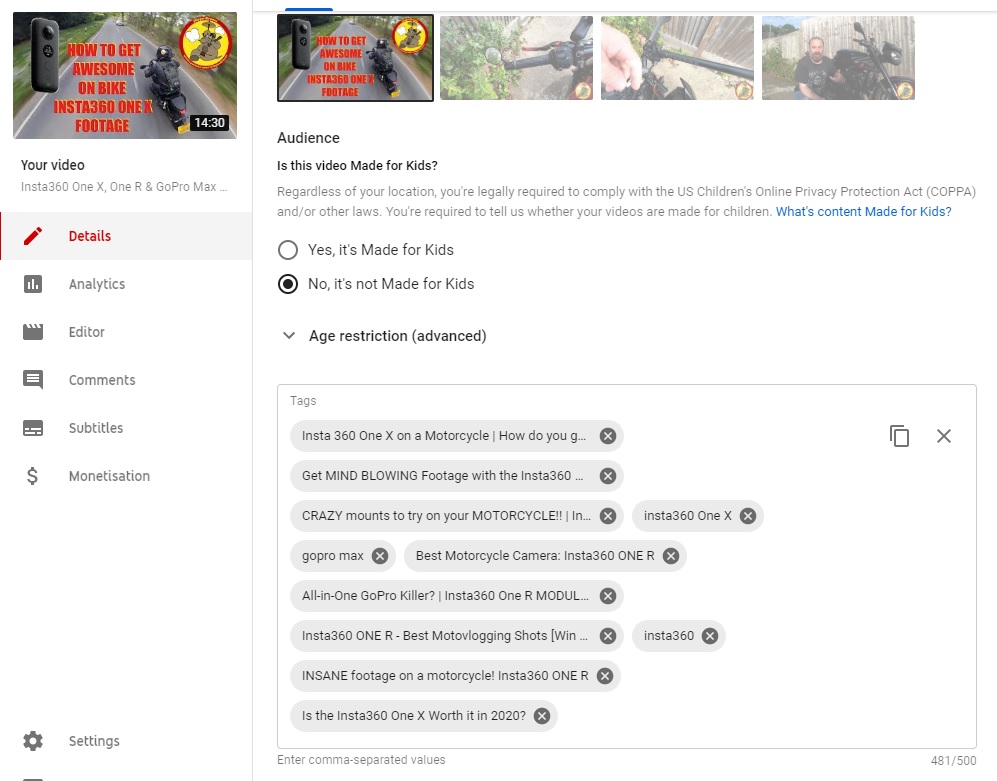Open 'What's content Made for Kids?' link
The height and width of the screenshot is (781, 997).
point(863,212)
